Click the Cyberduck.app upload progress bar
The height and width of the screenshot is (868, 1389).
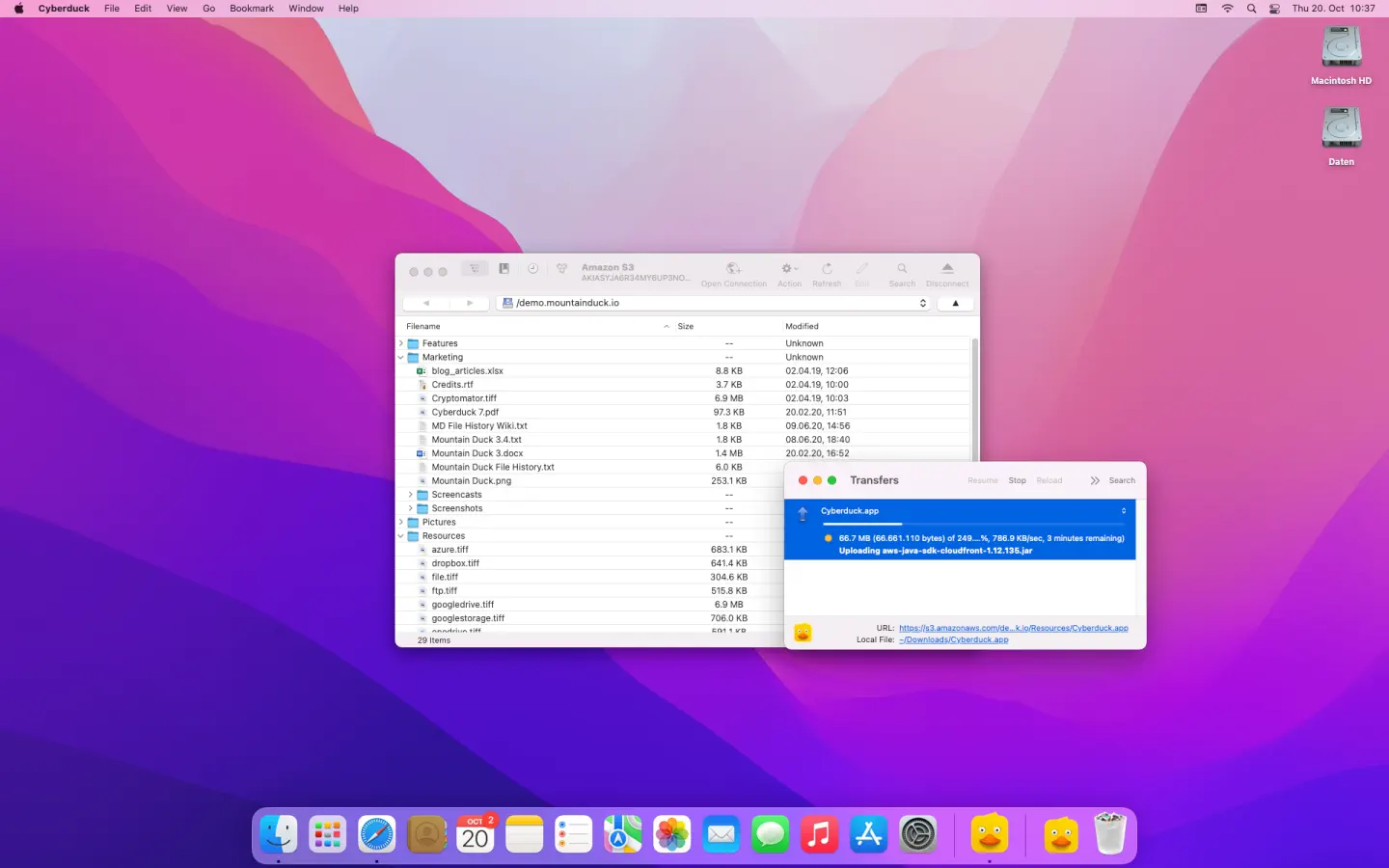coord(972,524)
